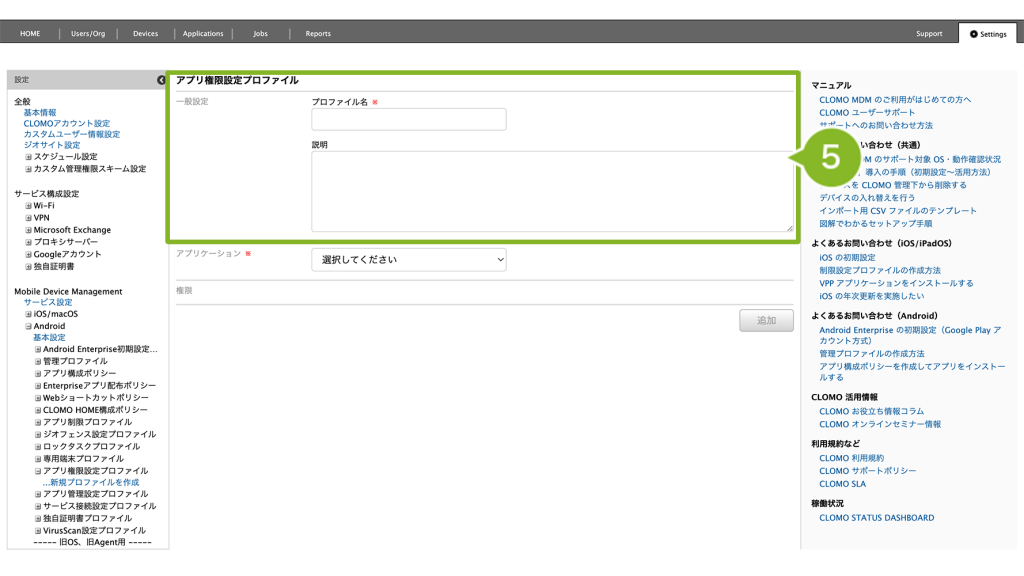Open the Devices menu
Screen dimensions: 1024x576
145,34
